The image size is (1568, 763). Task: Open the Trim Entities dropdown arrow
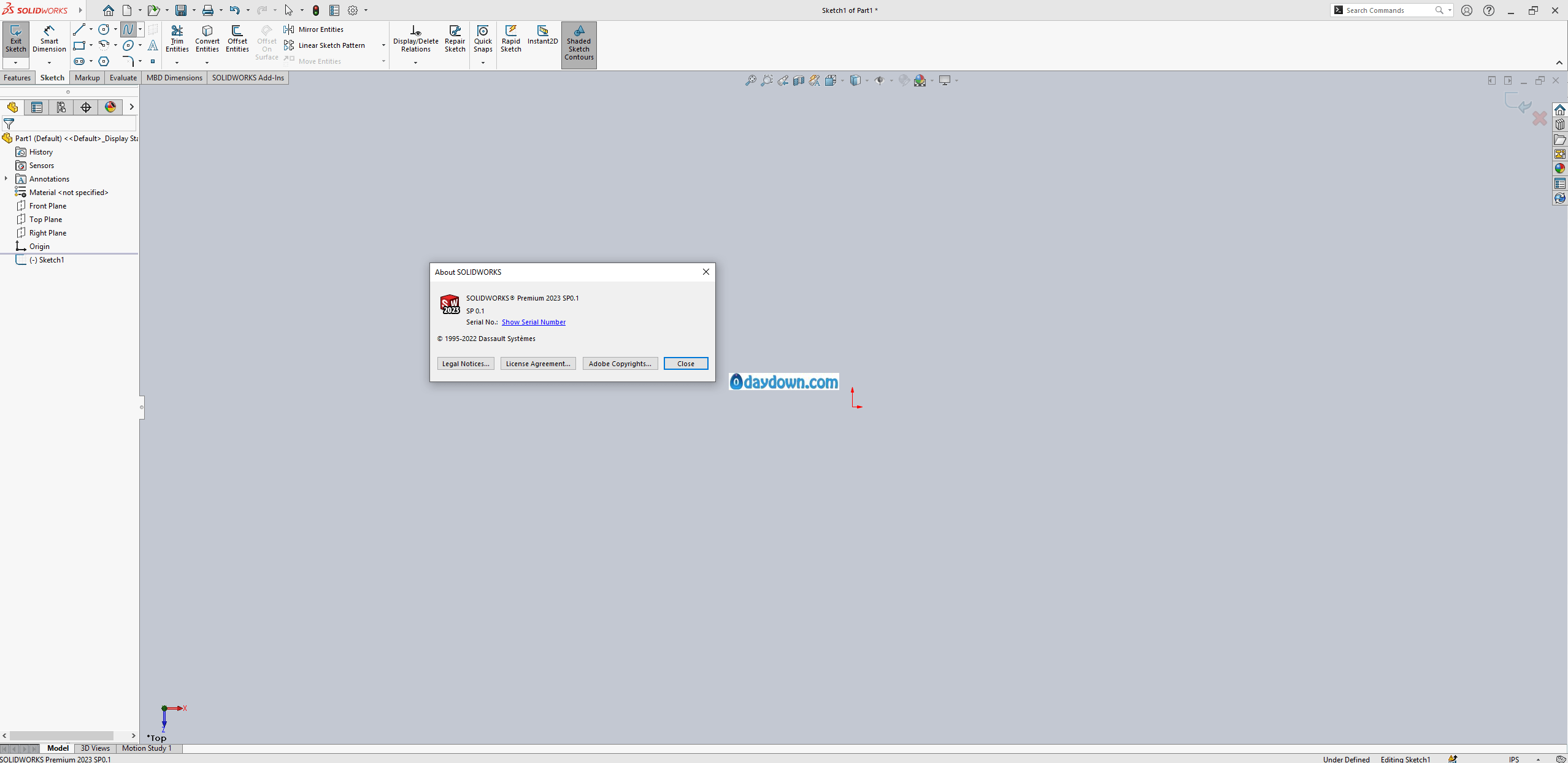pos(177,63)
